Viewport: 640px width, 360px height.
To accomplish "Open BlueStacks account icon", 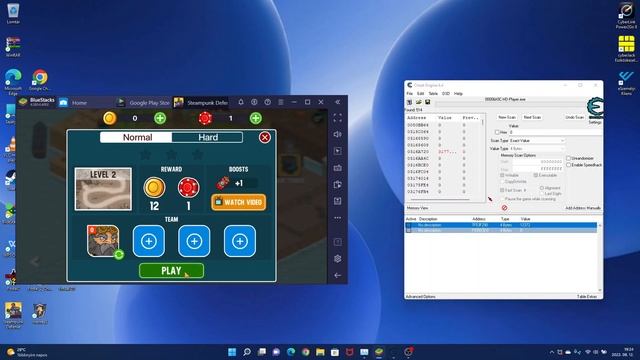I will 254,102.
